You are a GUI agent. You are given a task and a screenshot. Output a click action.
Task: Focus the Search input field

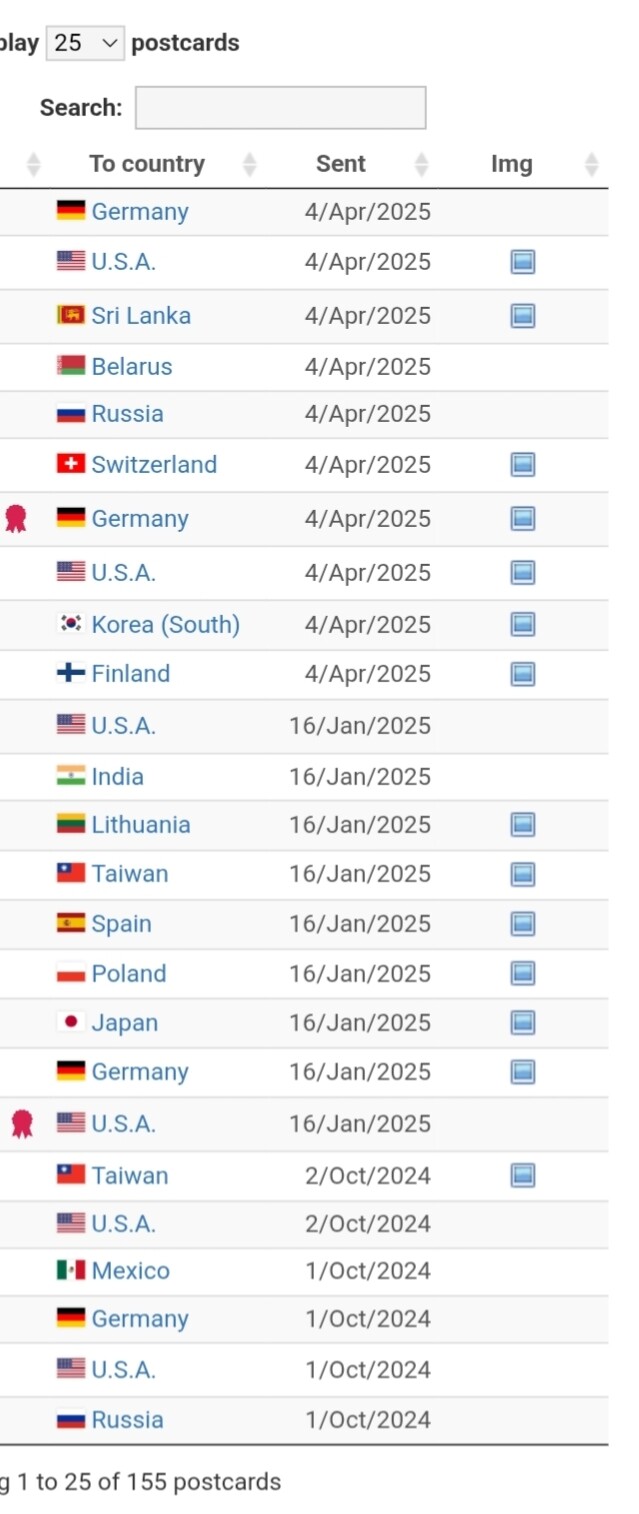281,107
